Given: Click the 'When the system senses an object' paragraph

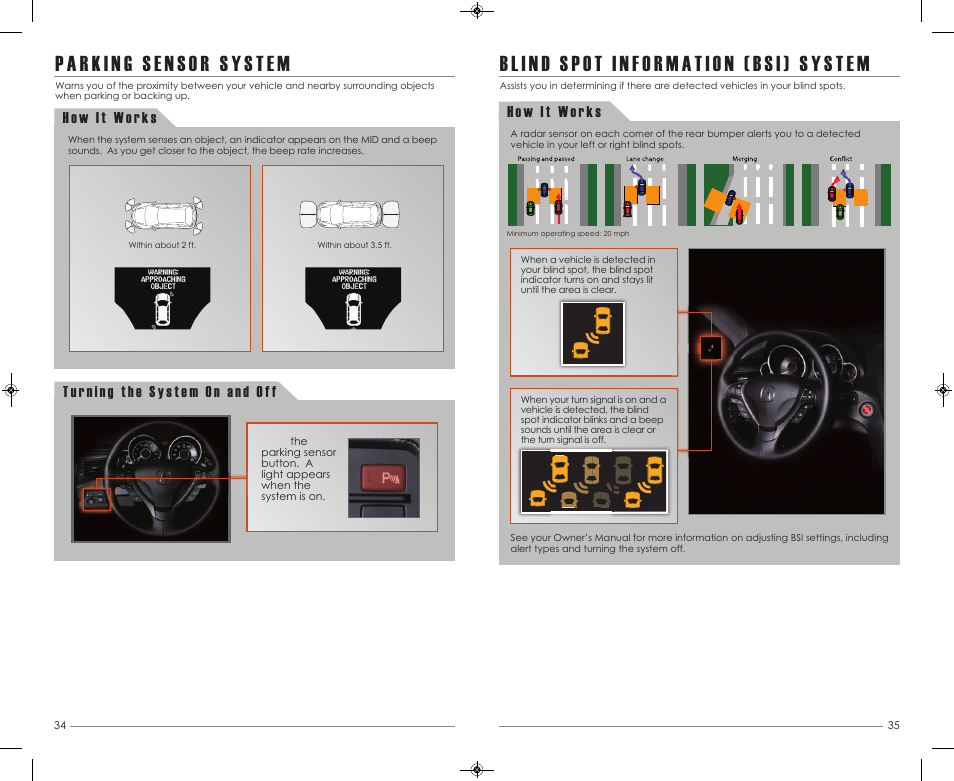Looking at the screenshot, I should click(252, 145).
